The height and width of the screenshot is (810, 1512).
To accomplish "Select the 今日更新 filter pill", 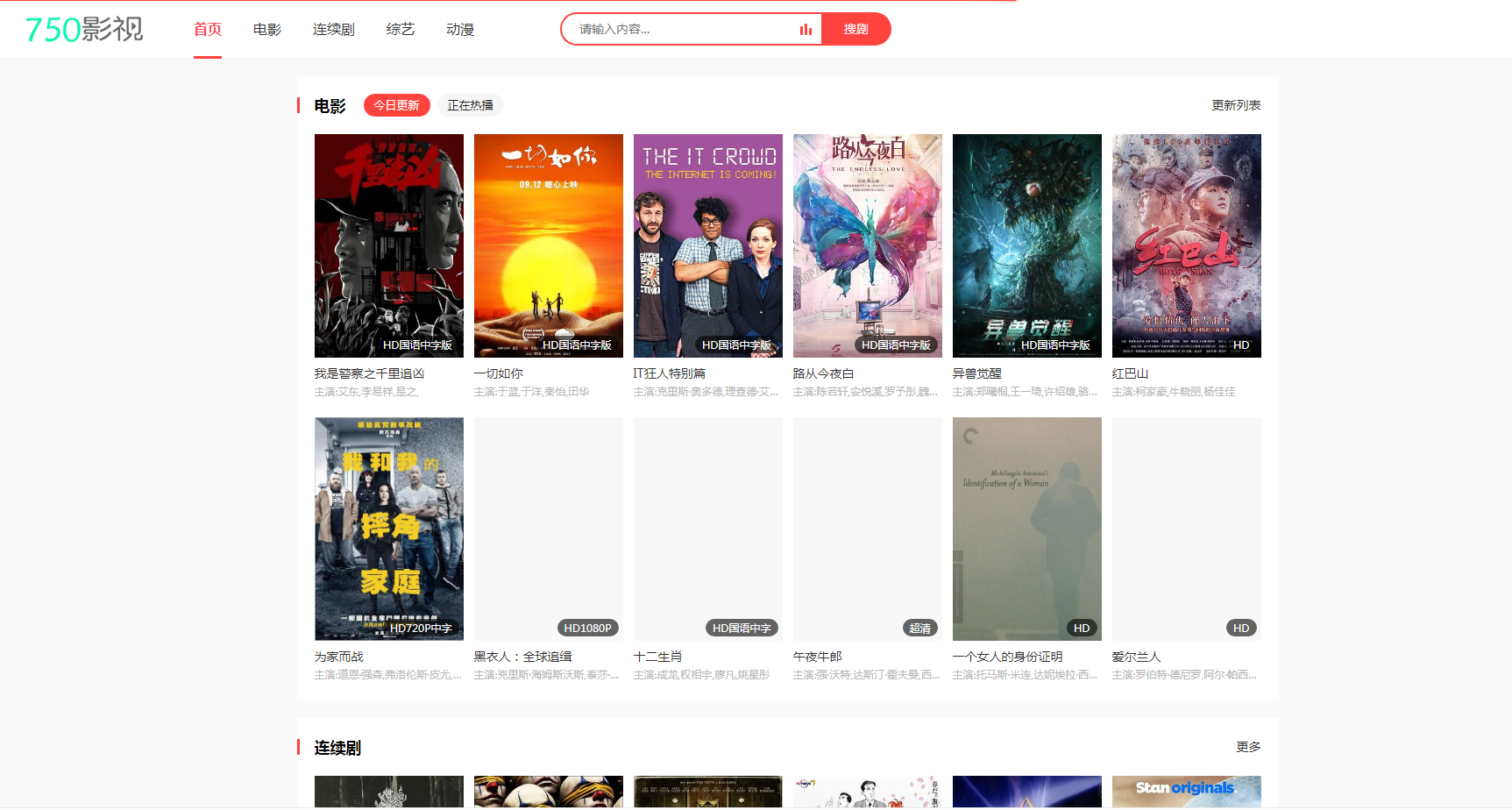I will (x=396, y=105).
